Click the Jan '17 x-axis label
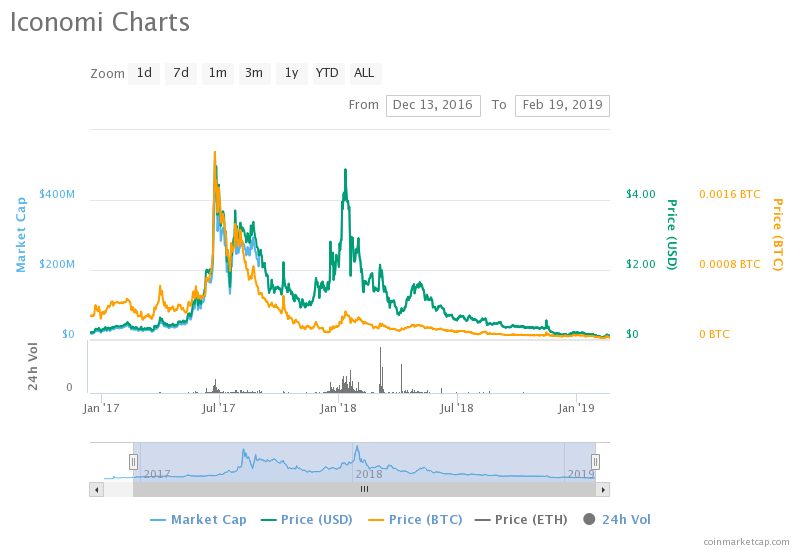The height and width of the screenshot is (550, 800). coord(101,408)
